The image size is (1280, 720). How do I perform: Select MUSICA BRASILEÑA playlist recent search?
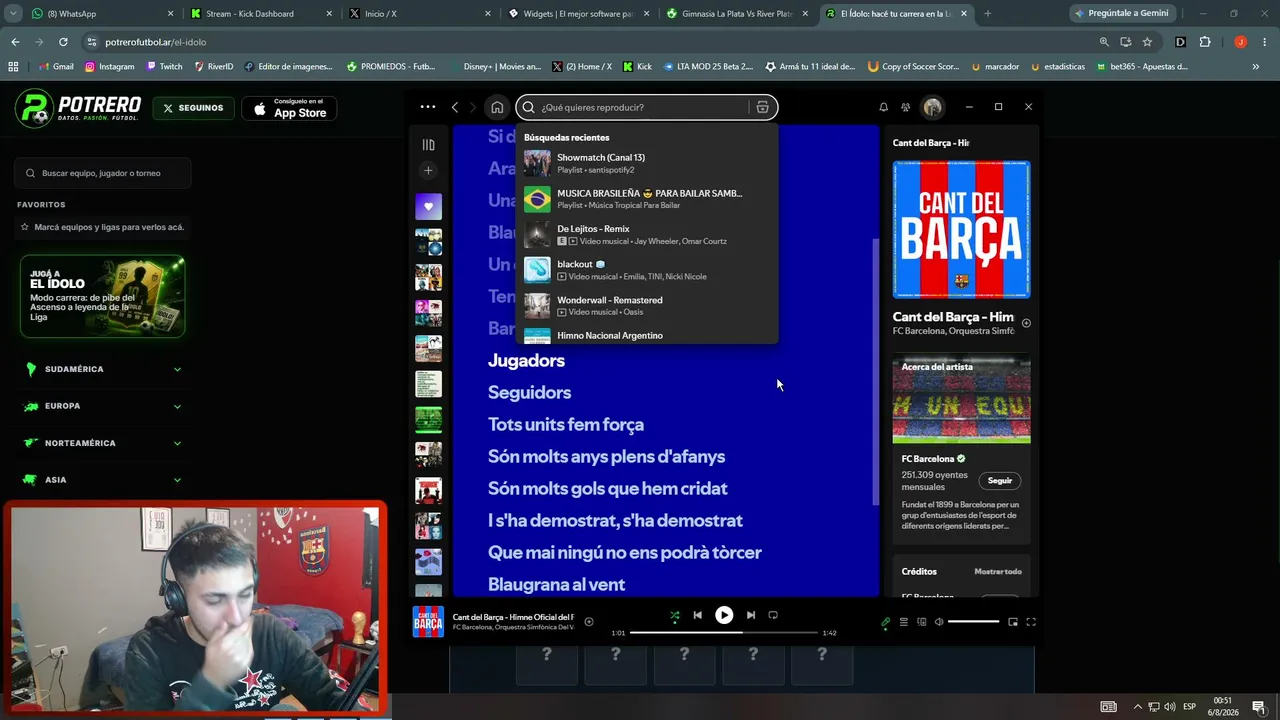pos(646,199)
